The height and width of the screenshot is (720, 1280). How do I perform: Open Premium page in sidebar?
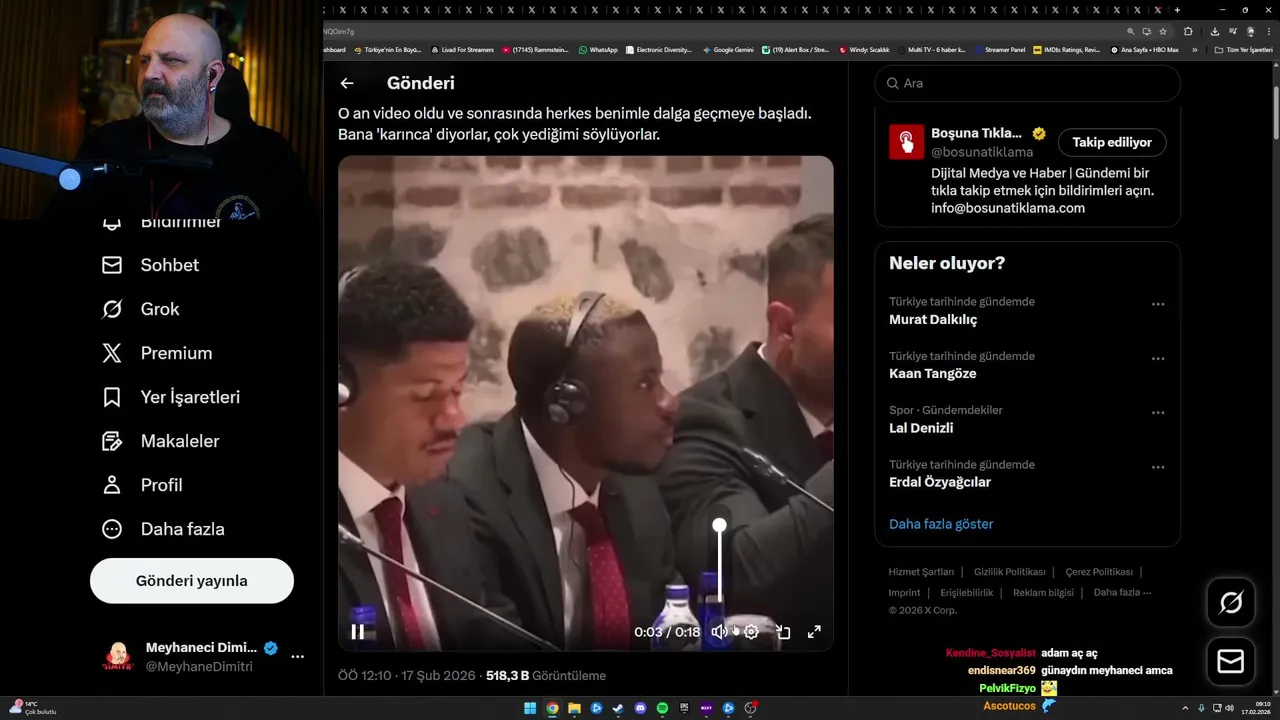[157, 353]
